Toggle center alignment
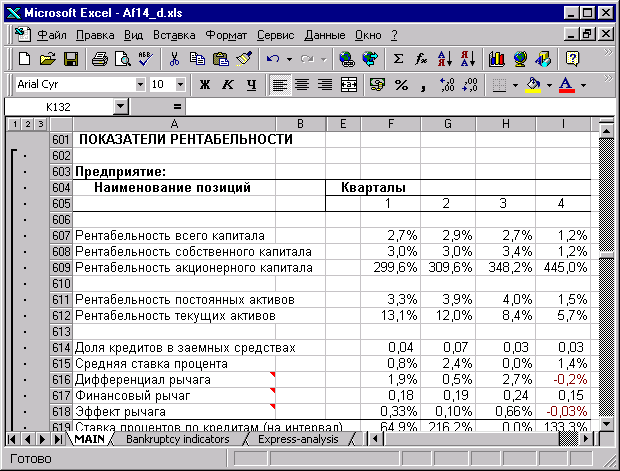Screen dimensions: 620x471 (x=302, y=85)
